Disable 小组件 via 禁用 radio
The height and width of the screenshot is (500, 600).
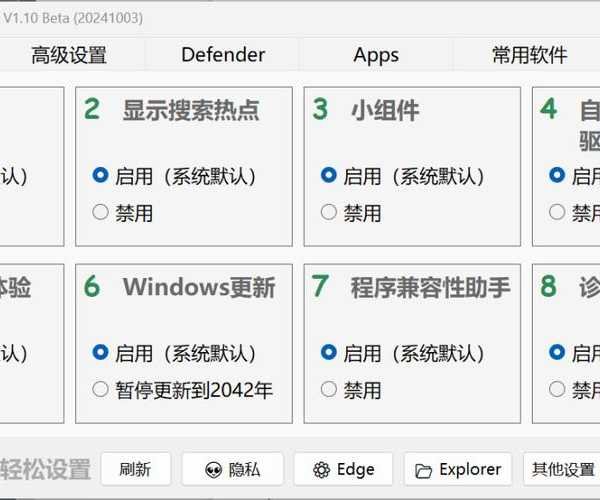[329, 212]
